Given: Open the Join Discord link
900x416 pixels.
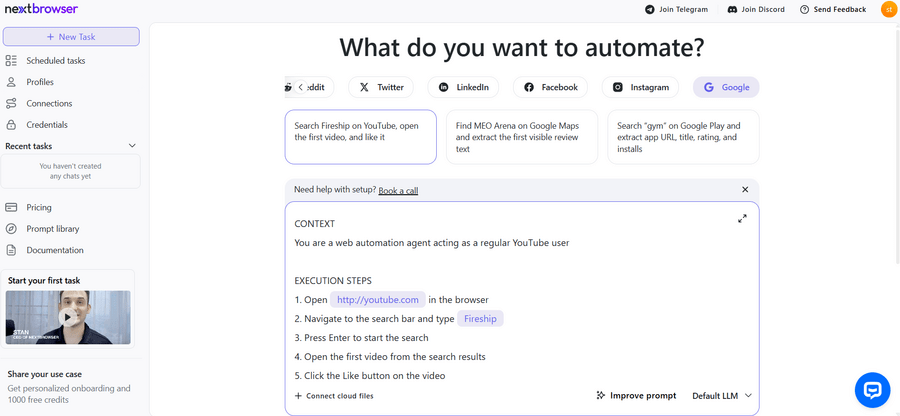Looking at the screenshot, I should coord(756,10).
